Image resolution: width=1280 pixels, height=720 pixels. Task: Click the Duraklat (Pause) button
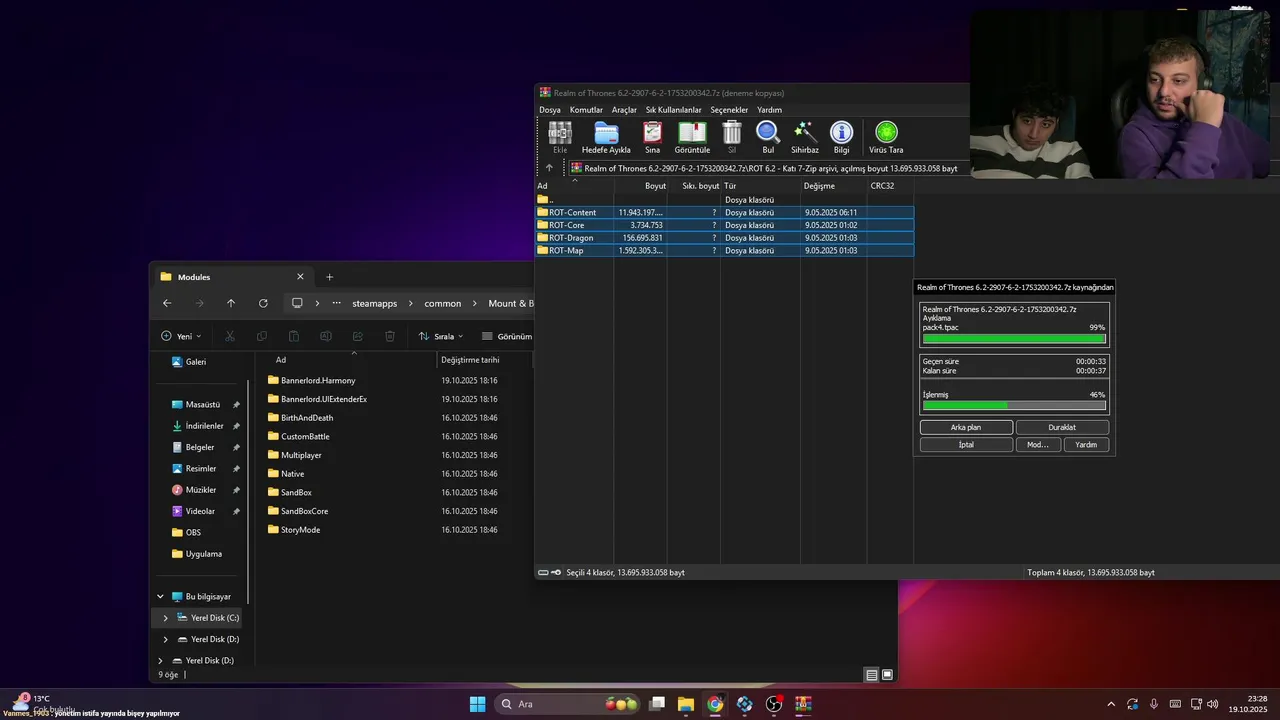tap(1062, 427)
